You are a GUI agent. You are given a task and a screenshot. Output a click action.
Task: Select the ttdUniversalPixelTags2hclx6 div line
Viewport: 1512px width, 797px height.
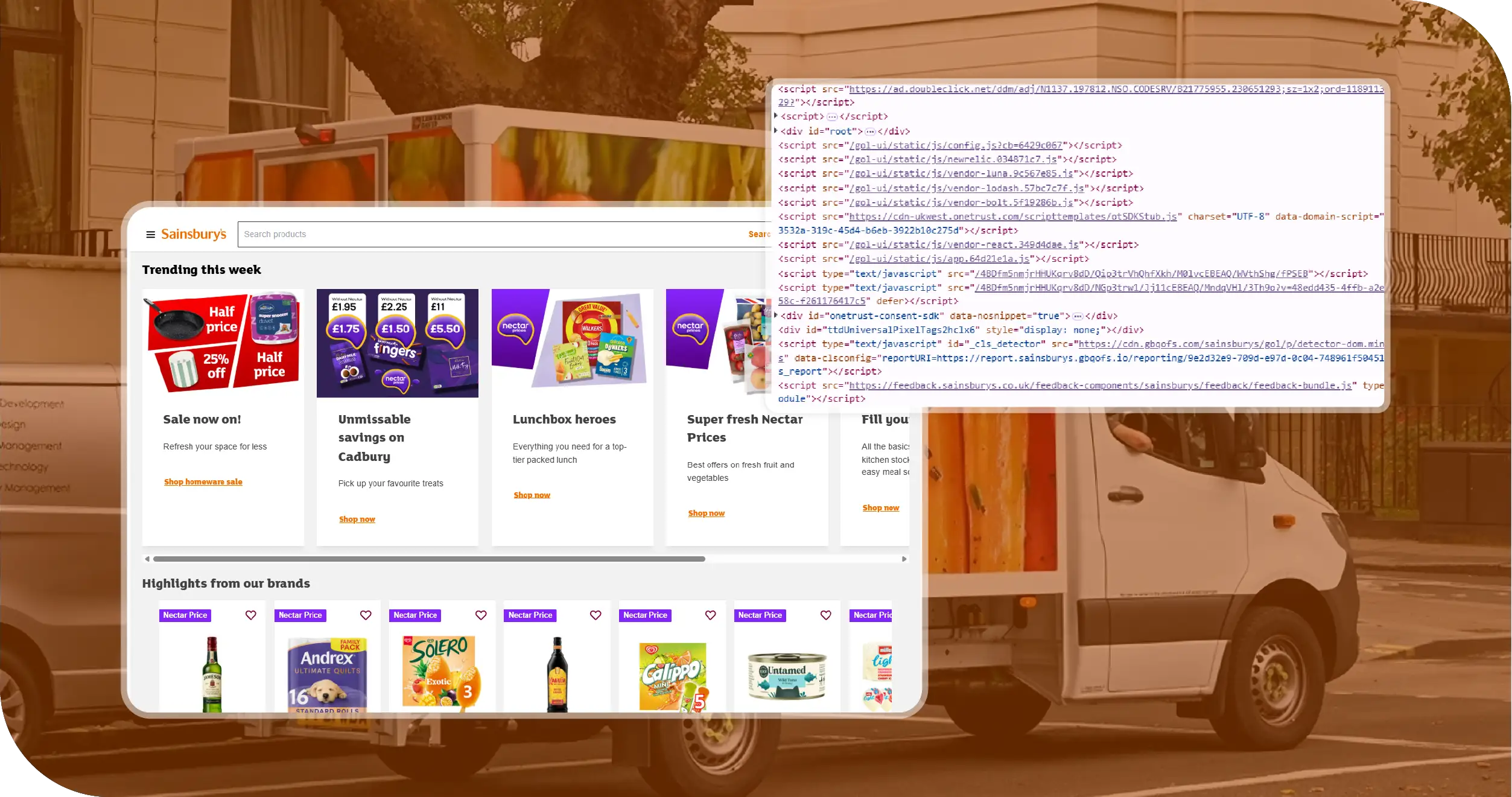click(x=961, y=330)
